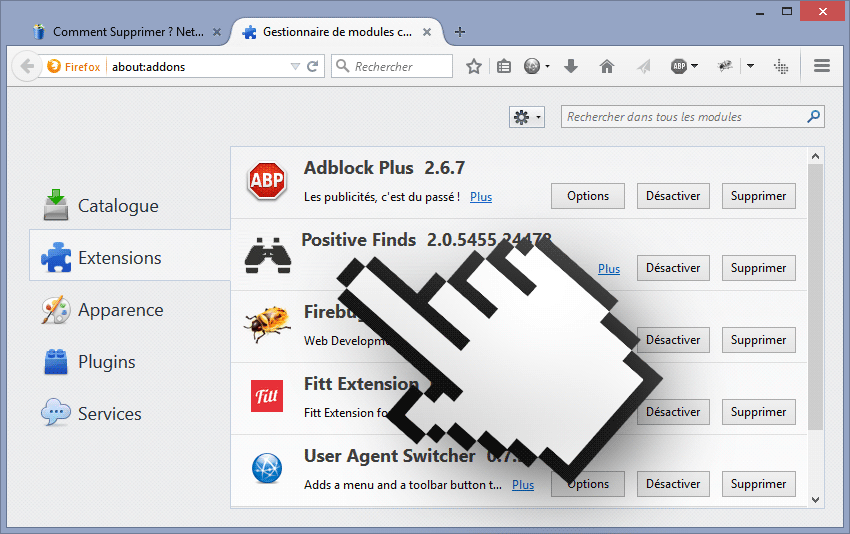
Task: Click Plus link for Adblock Plus
Action: click(481, 197)
